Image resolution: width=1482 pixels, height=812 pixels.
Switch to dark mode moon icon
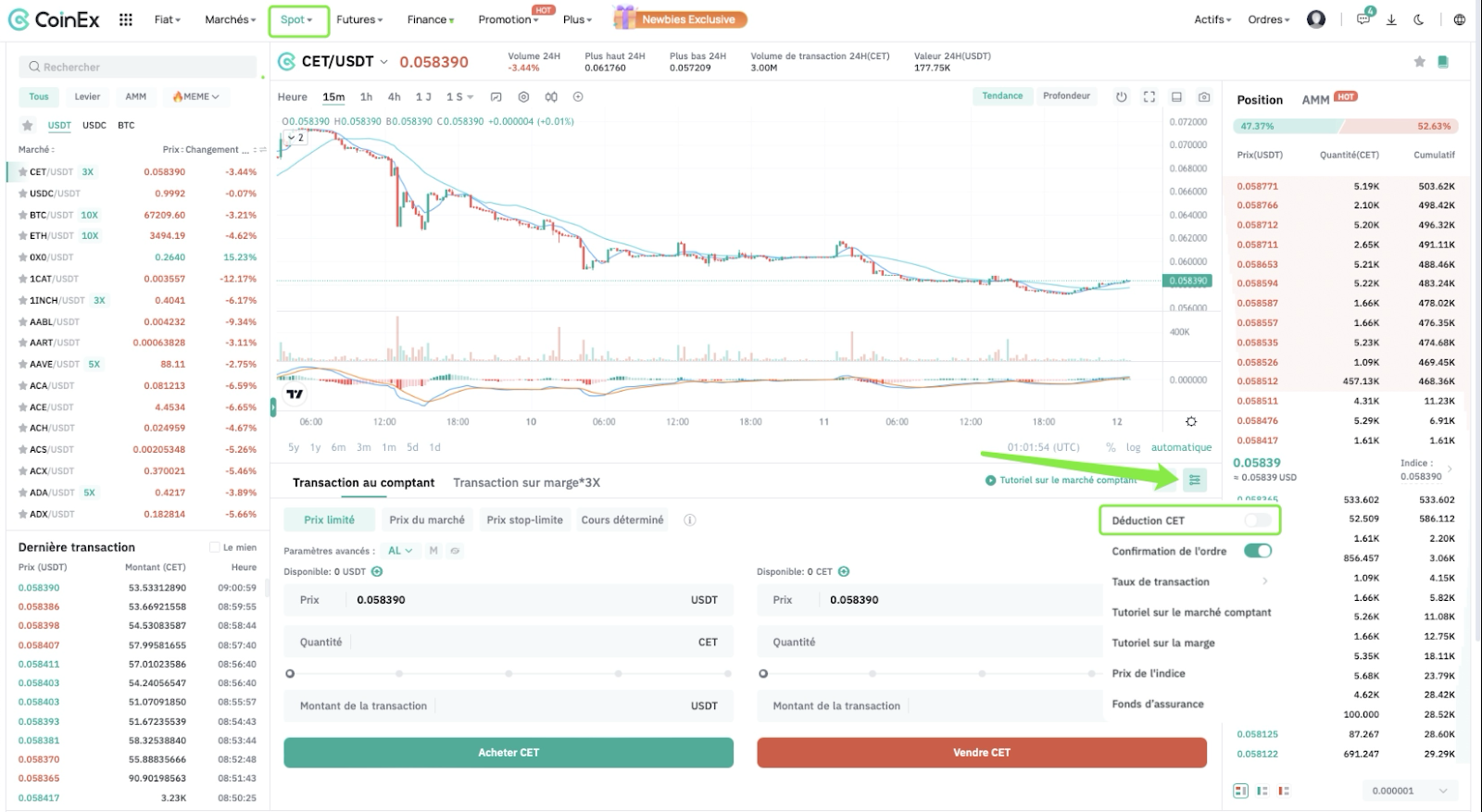1419,19
